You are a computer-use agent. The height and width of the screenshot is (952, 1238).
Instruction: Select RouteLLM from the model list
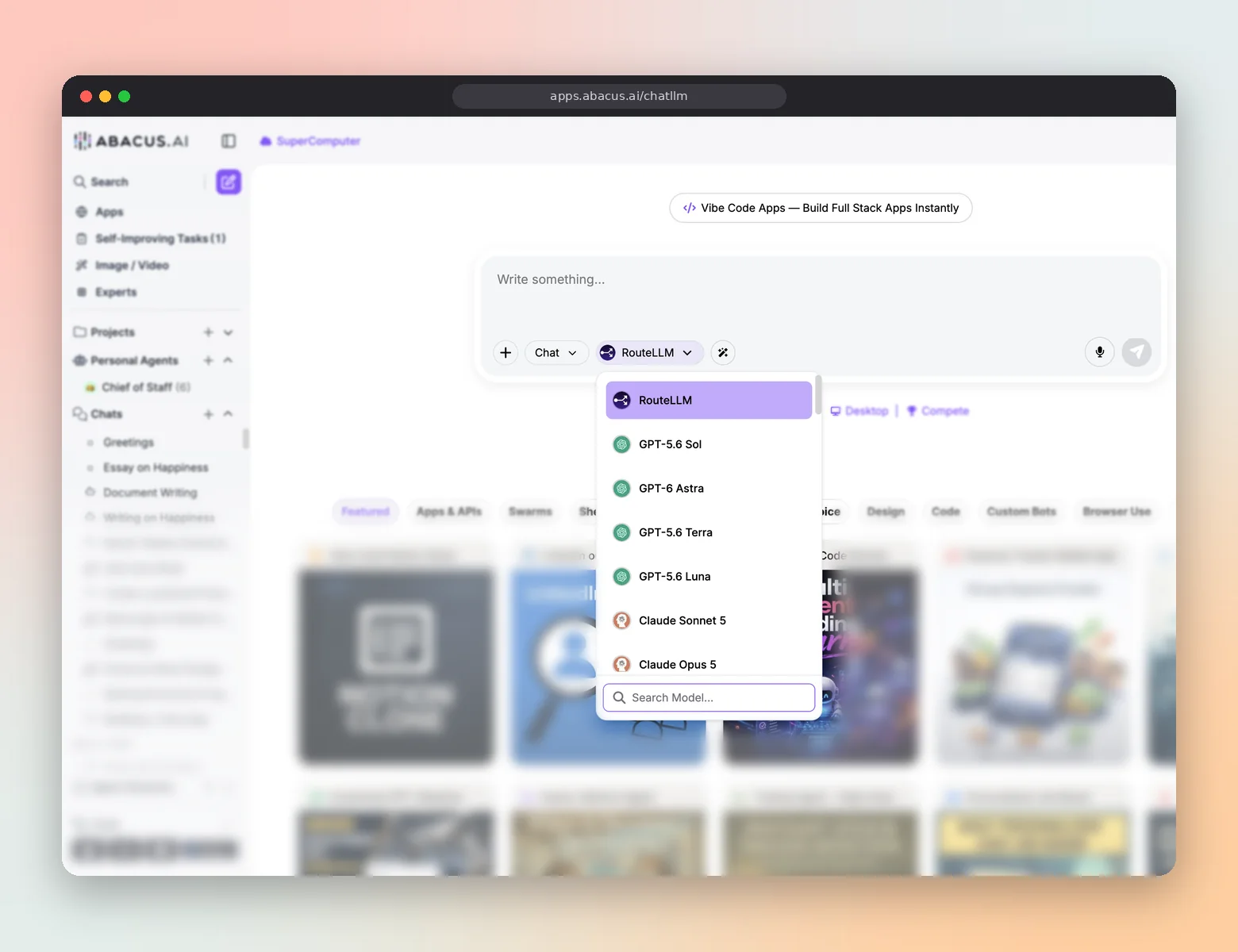click(709, 401)
